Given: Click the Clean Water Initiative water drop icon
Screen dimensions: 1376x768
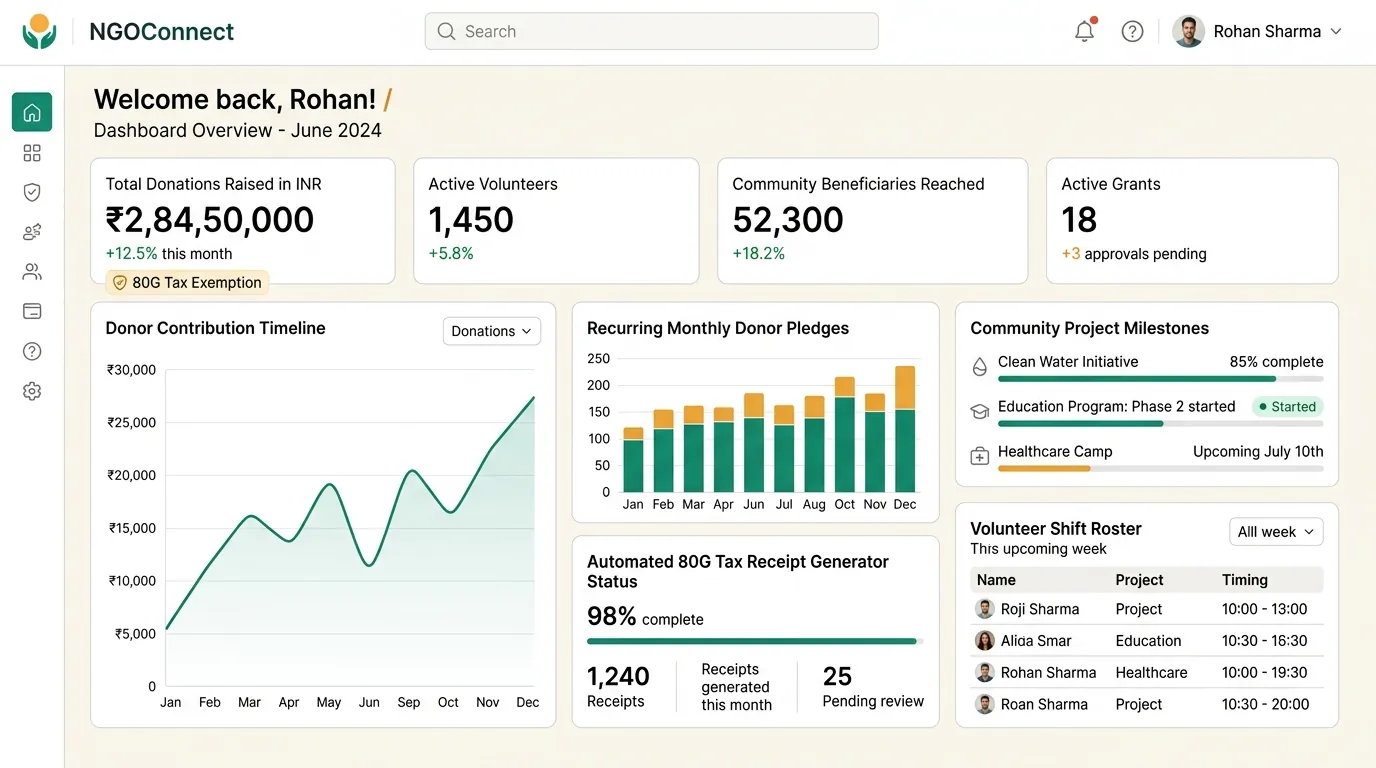Looking at the screenshot, I should 980,367.
